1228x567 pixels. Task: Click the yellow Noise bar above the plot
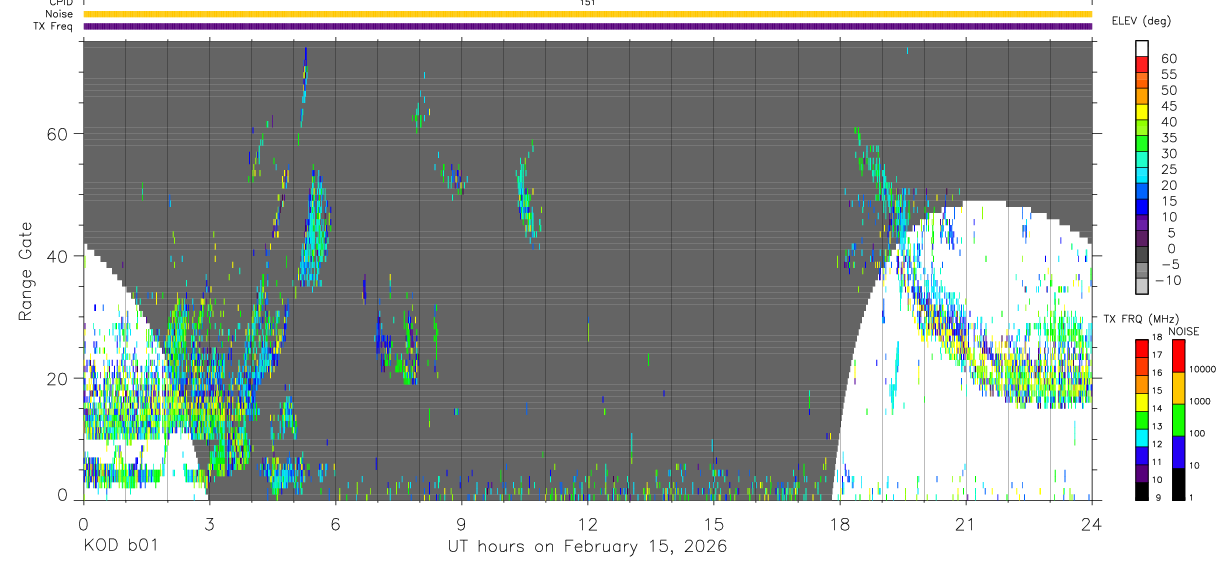[x=588, y=14]
